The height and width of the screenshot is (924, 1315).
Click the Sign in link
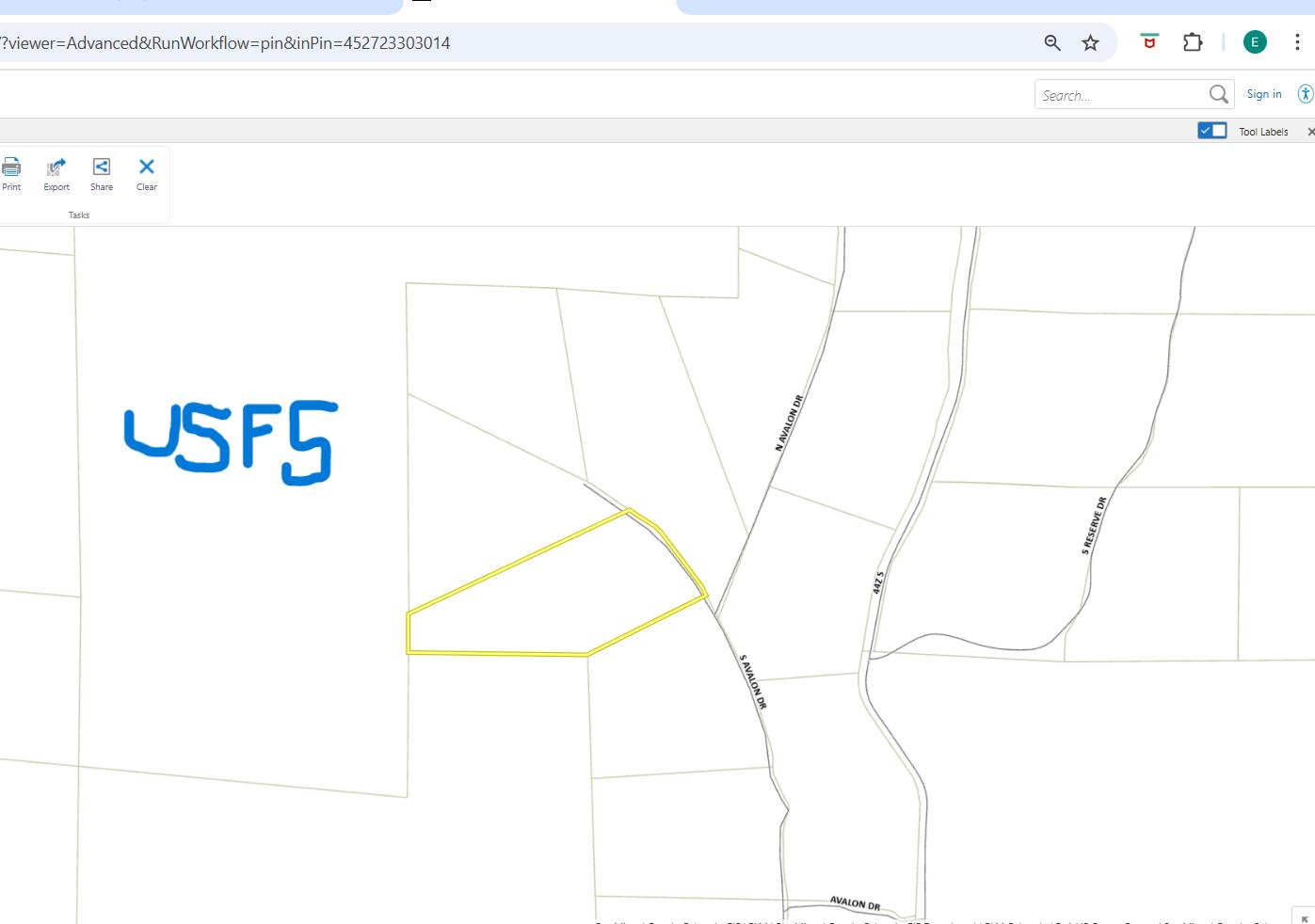tap(1263, 94)
